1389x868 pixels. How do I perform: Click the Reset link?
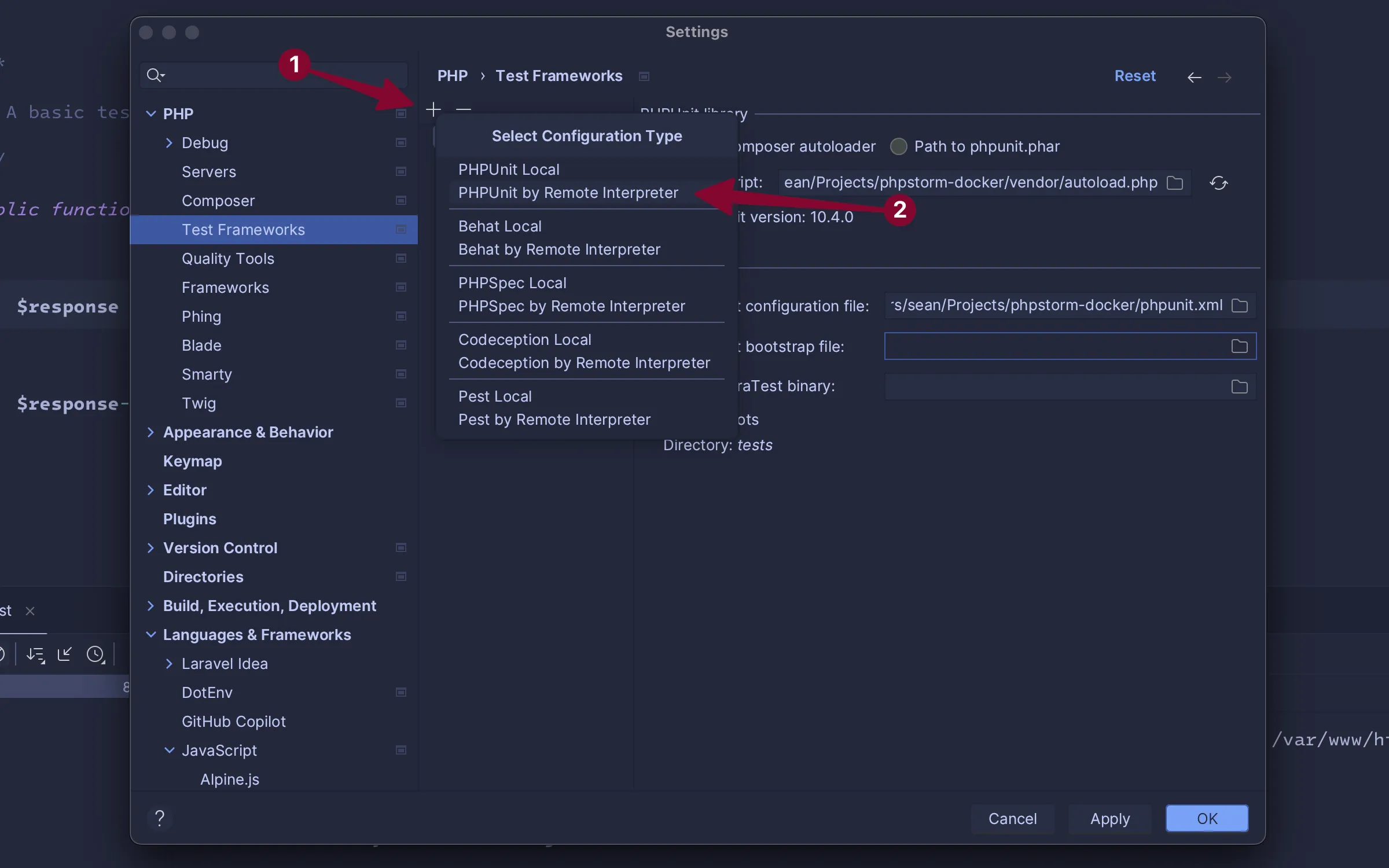click(x=1134, y=76)
